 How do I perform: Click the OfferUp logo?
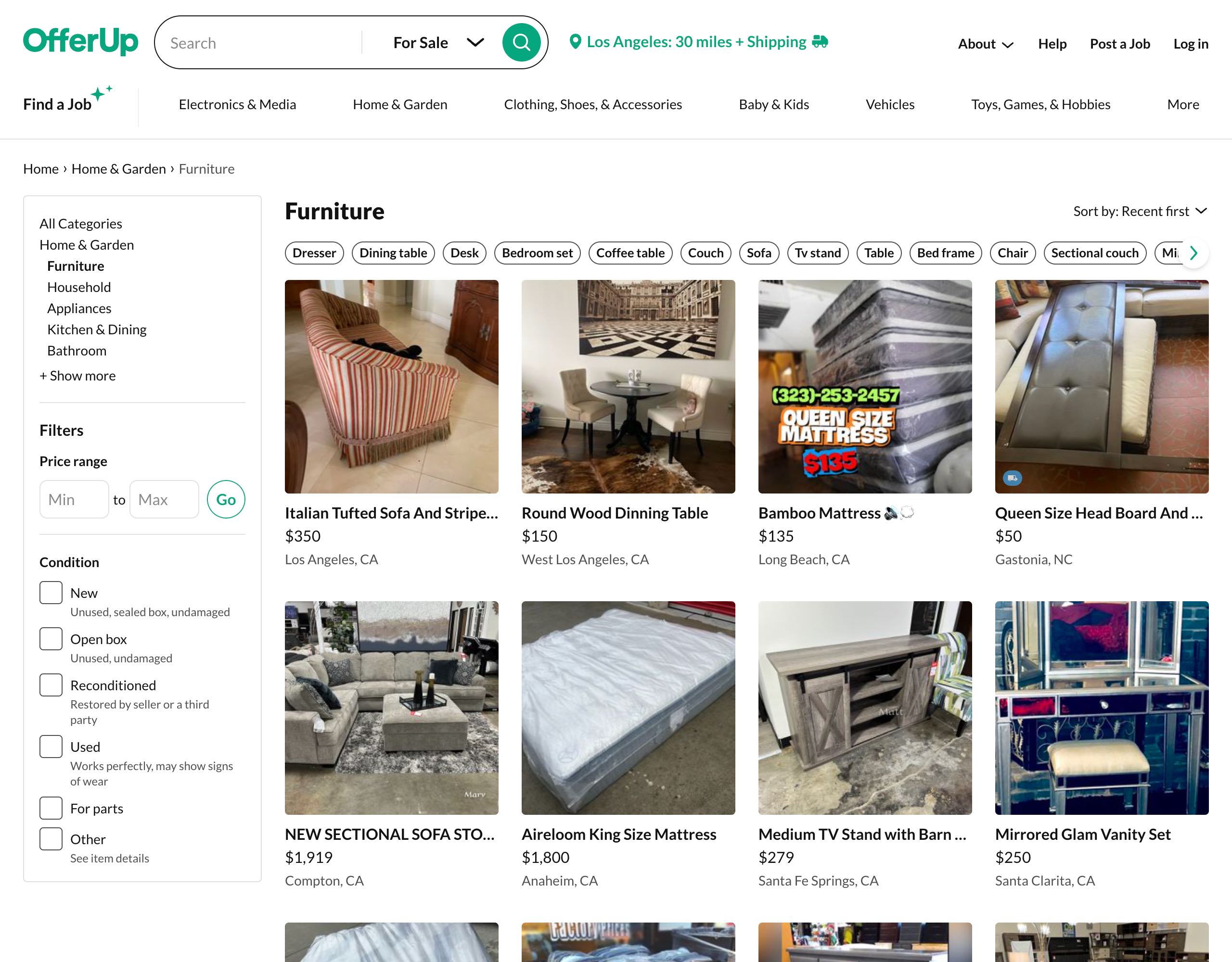pyautogui.click(x=79, y=41)
